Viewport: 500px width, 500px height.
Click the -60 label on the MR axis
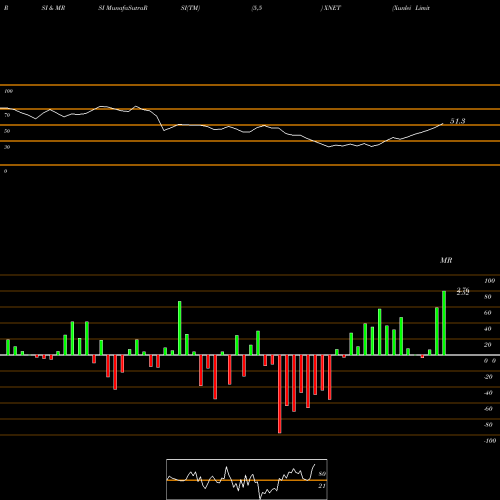point(488,409)
